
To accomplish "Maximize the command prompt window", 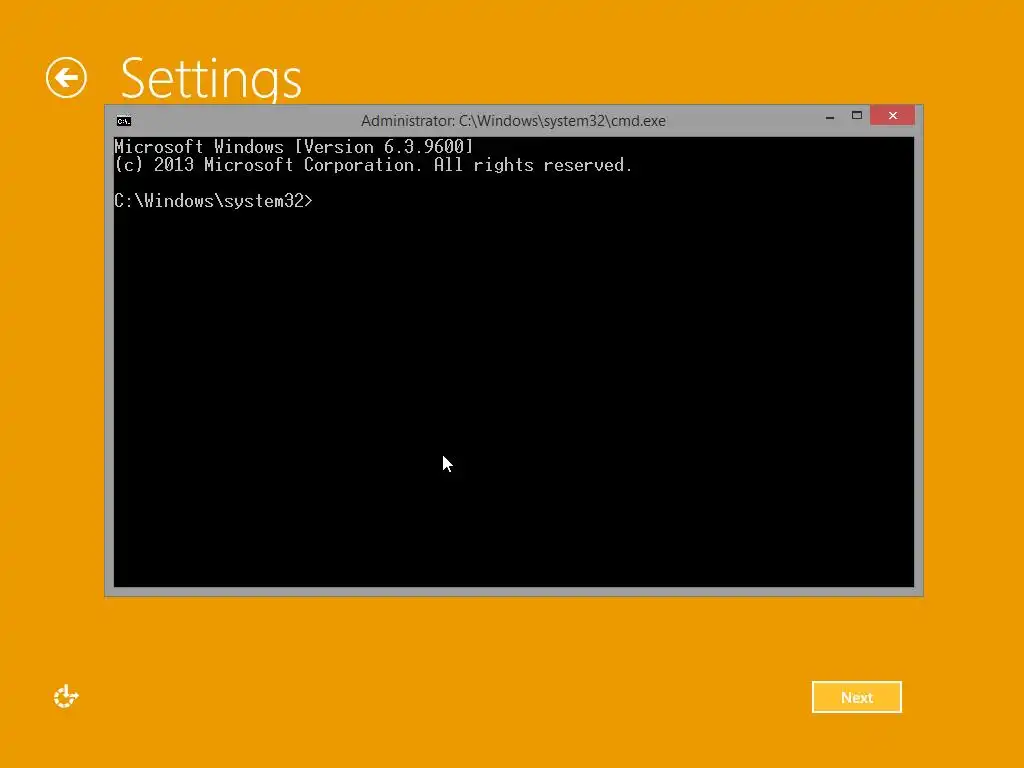I will (x=856, y=116).
